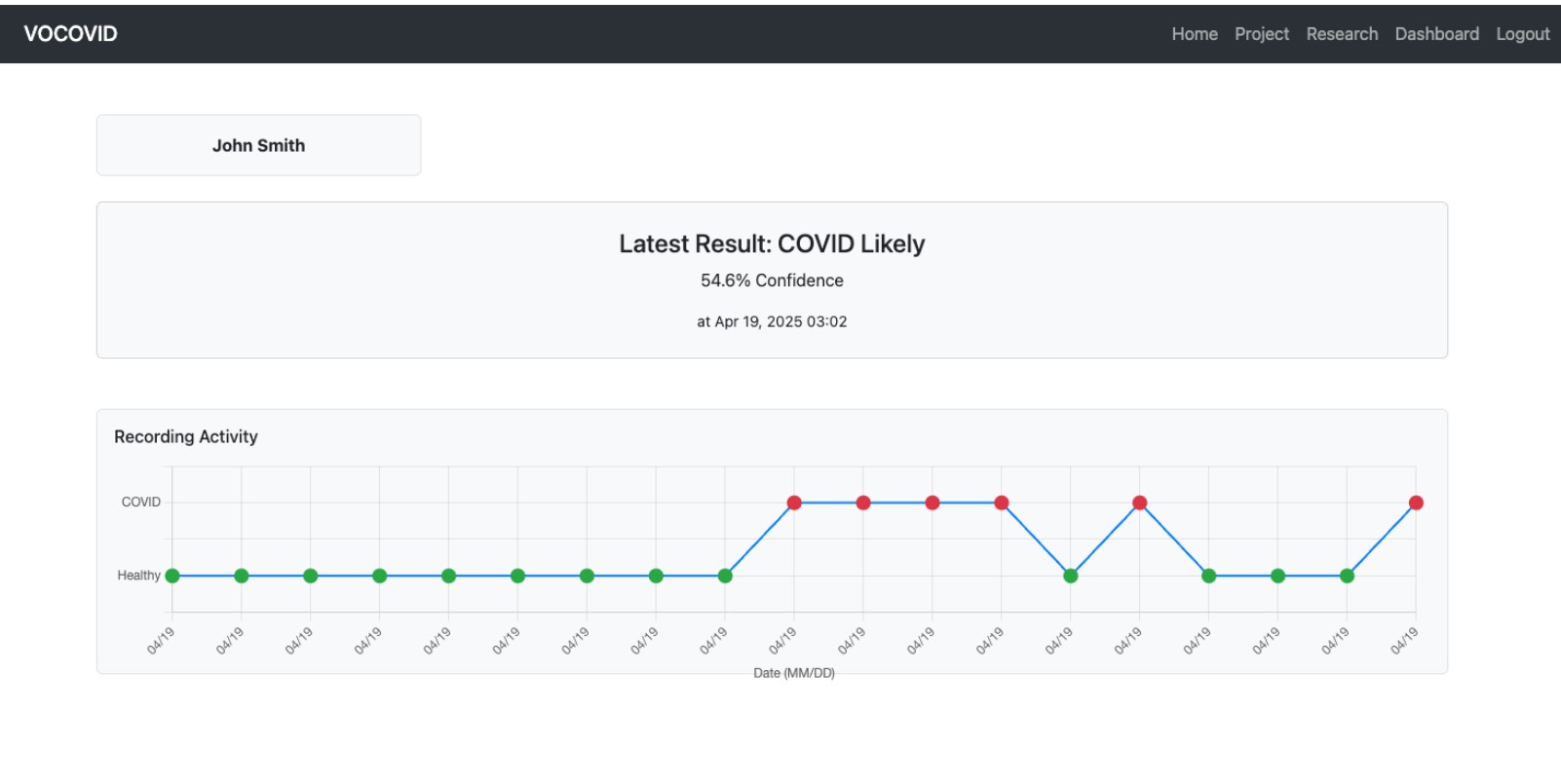Screen dimensions: 1561x784
Task: Click the Date (MM/DD) axis title
Action: coord(793,673)
